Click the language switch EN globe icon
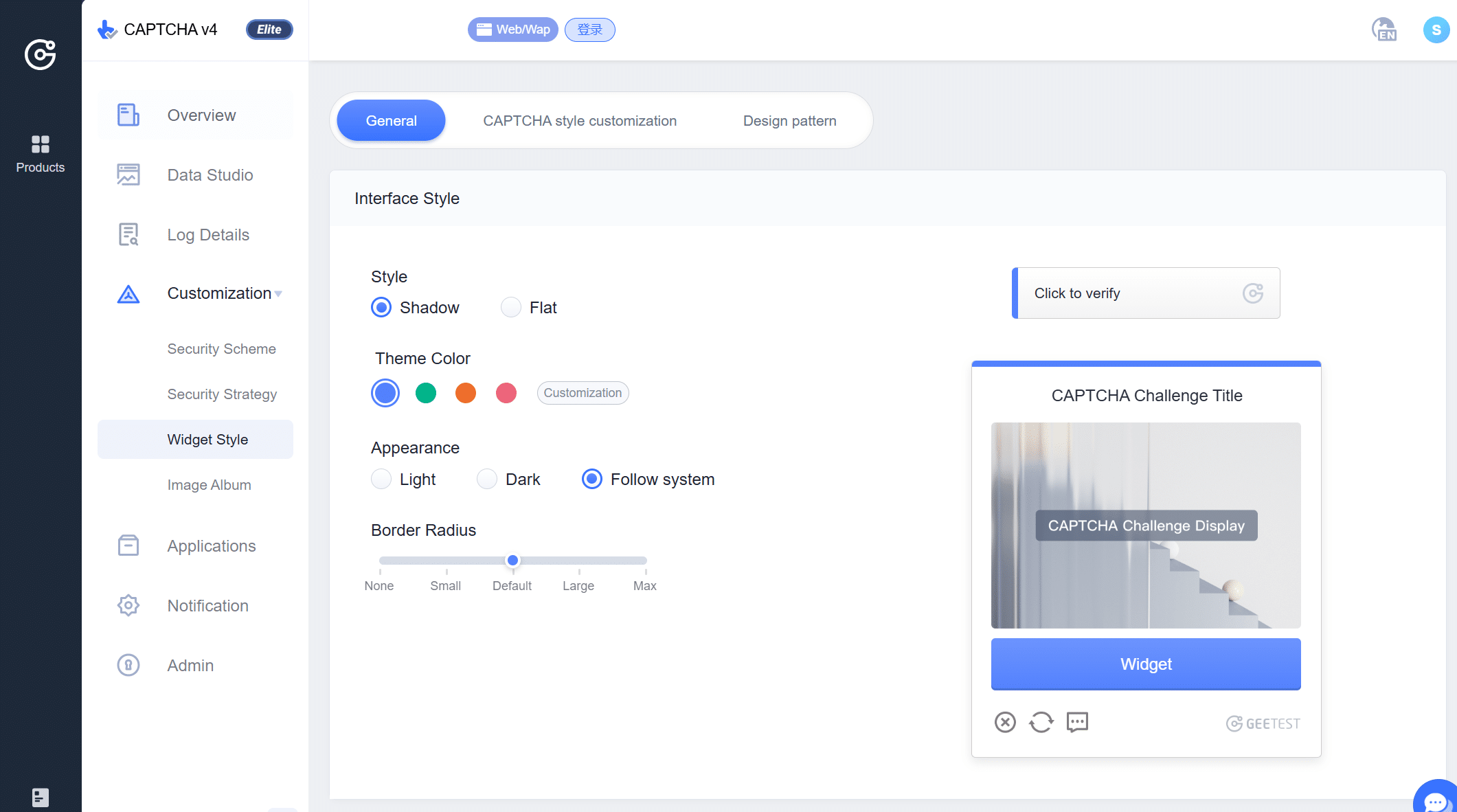Viewport: 1457px width, 812px height. click(1383, 30)
